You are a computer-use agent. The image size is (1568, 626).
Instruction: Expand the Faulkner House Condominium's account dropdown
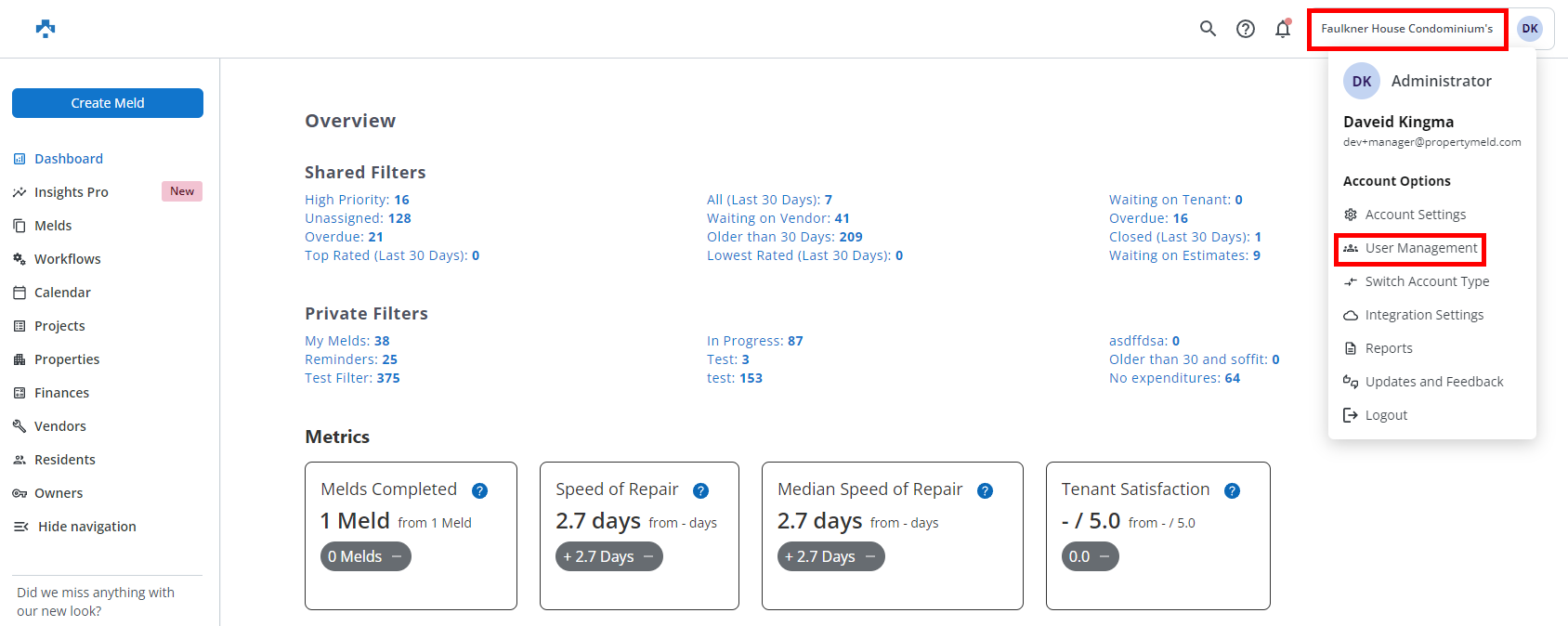[1406, 29]
